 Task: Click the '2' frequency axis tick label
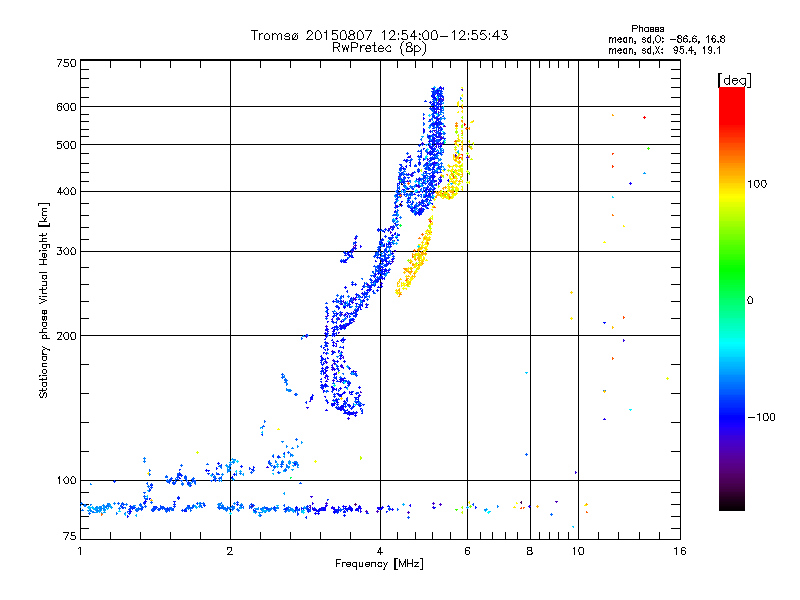click(230, 551)
